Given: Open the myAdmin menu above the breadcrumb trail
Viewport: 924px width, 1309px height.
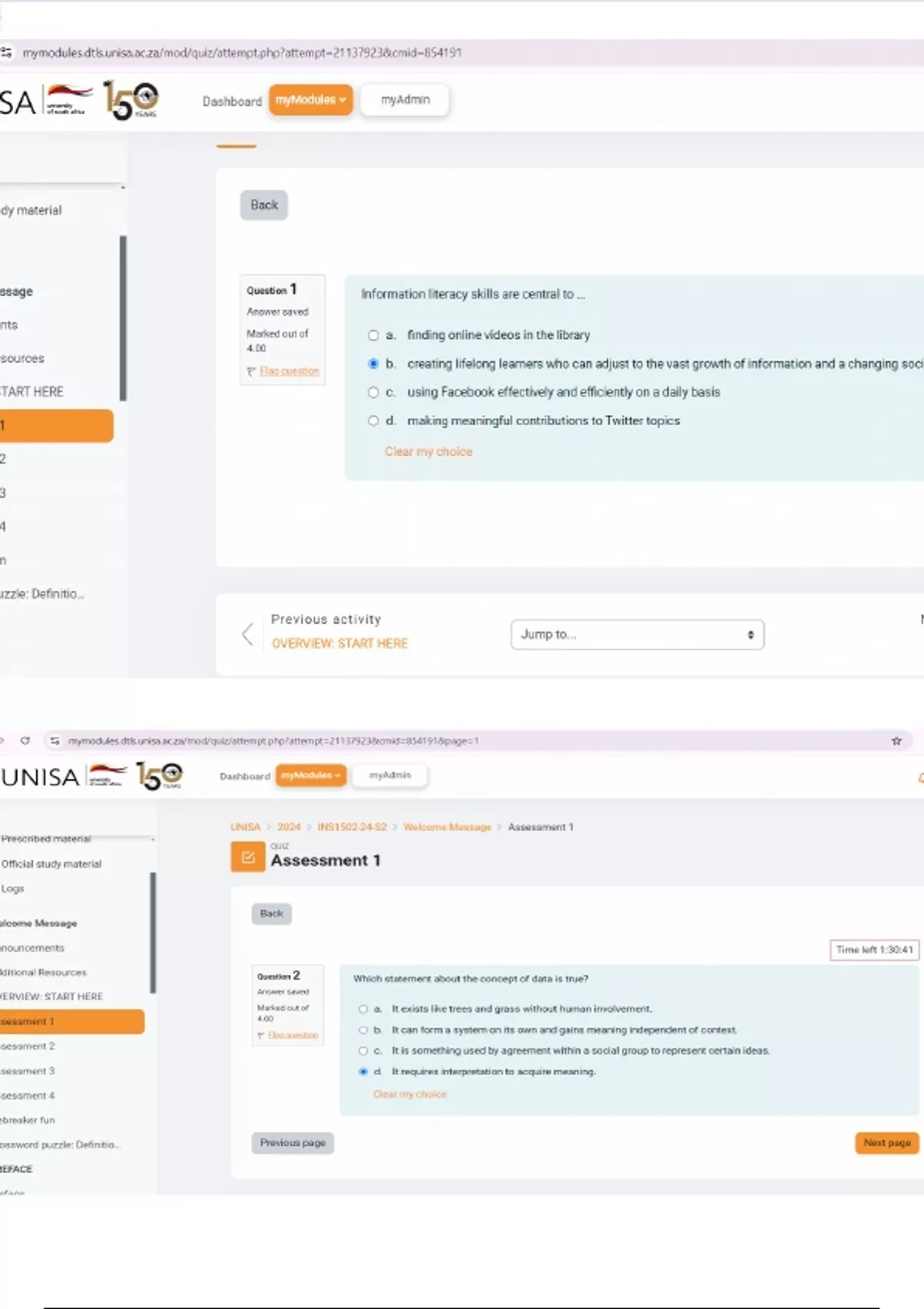Looking at the screenshot, I should pyautogui.click(x=390, y=775).
